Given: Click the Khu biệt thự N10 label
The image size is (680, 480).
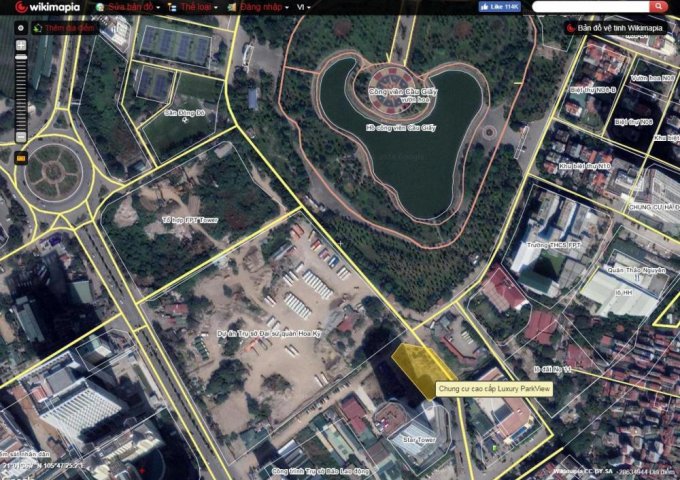Looking at the screenshot, I should 585,167.
